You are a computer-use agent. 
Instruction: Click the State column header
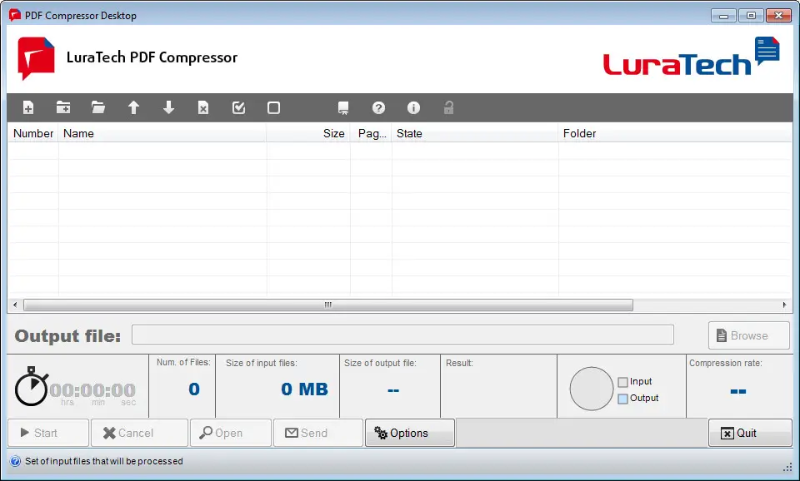(x=473, y=133)
